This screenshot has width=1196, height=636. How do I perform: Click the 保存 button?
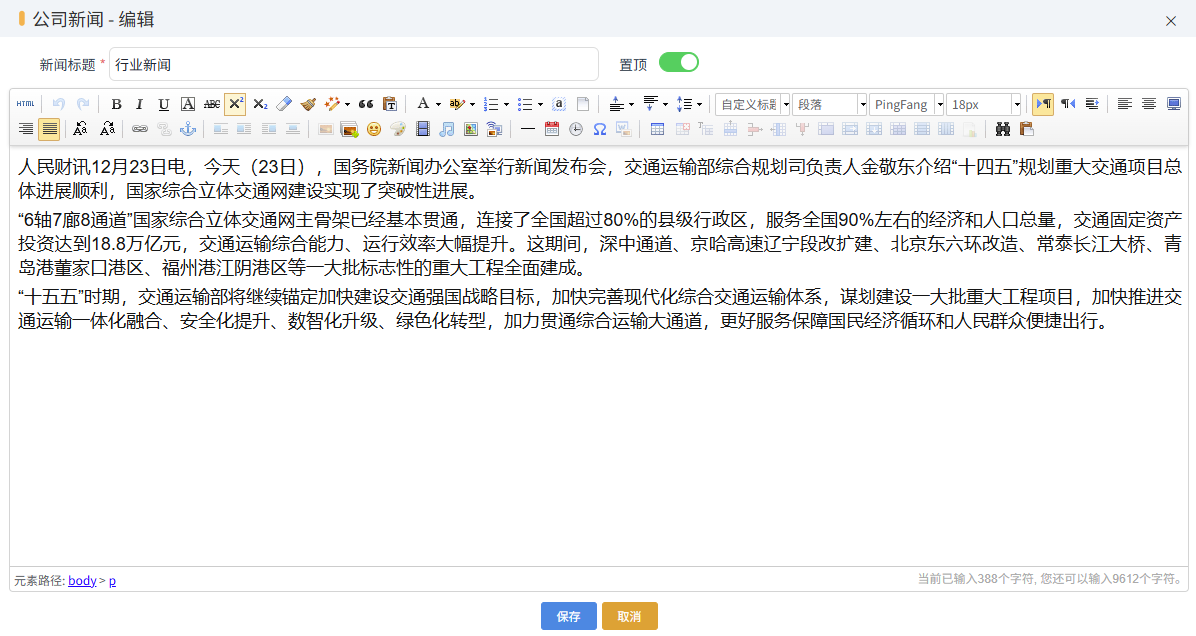pos(569,616)
